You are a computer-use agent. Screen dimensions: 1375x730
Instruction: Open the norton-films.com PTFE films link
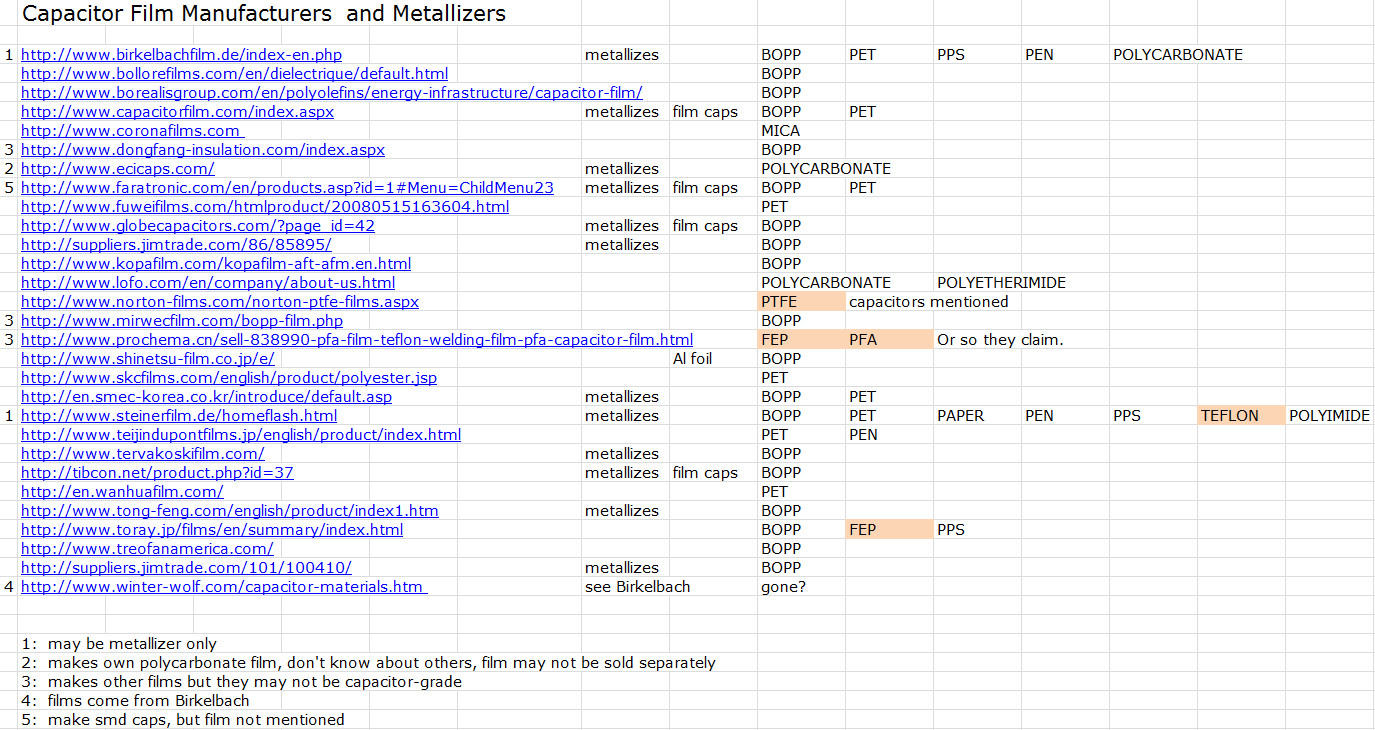pyautogui.click(x=220, y=302)
